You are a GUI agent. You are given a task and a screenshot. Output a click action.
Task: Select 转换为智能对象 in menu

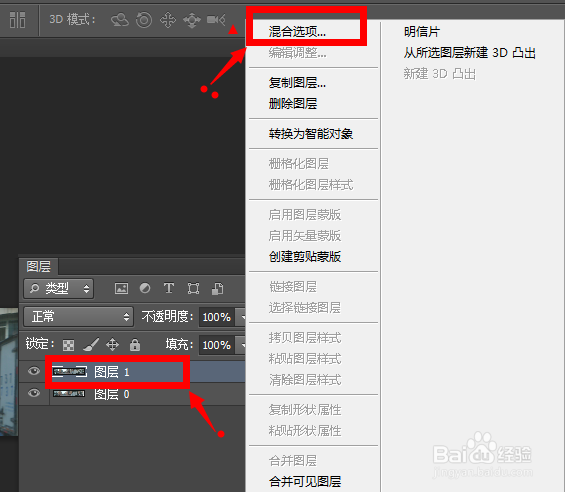point(311,134)
